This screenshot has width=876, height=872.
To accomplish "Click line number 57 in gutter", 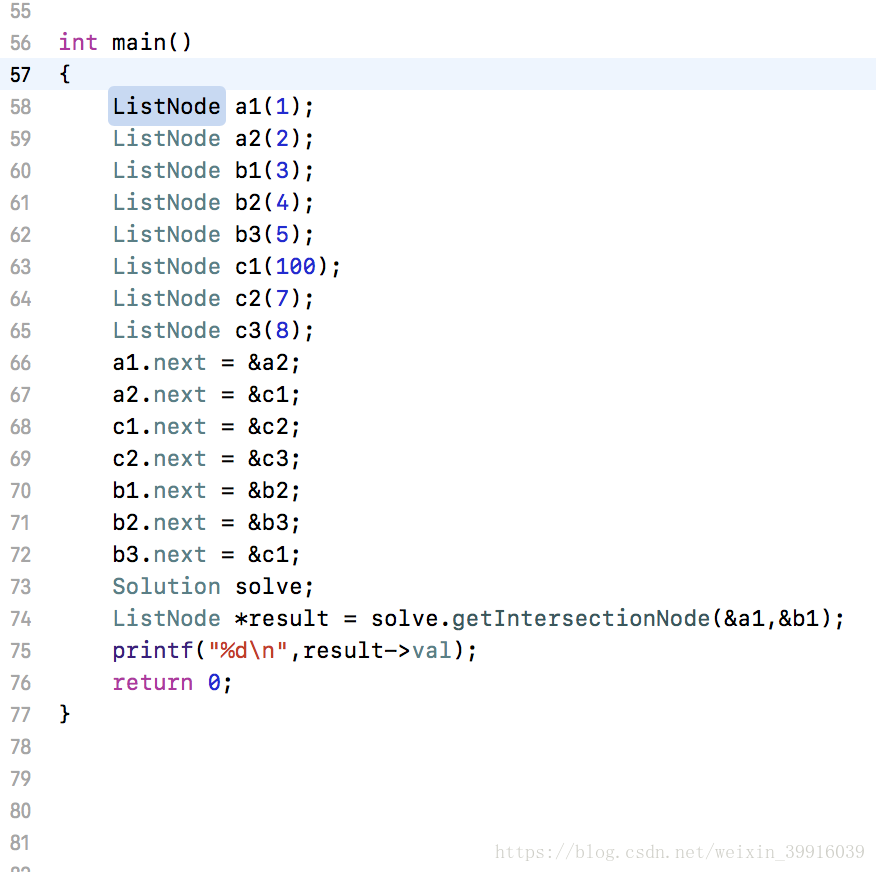I will tap(20, 75).
